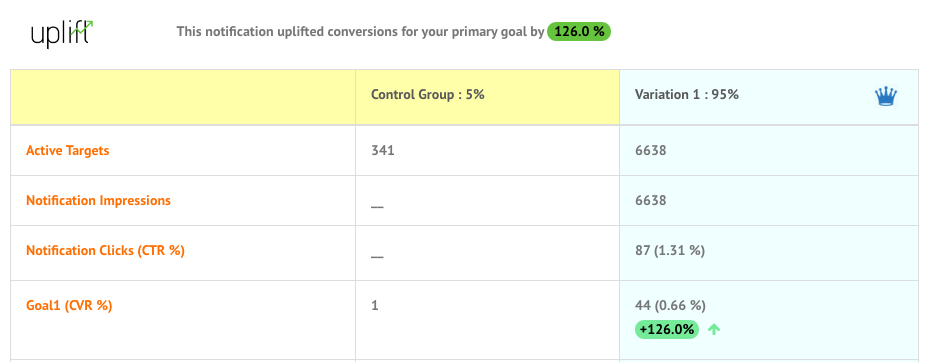Click the blue crown winner icon
This screenshot has width=931, height=362.
[x=885, y=96]
